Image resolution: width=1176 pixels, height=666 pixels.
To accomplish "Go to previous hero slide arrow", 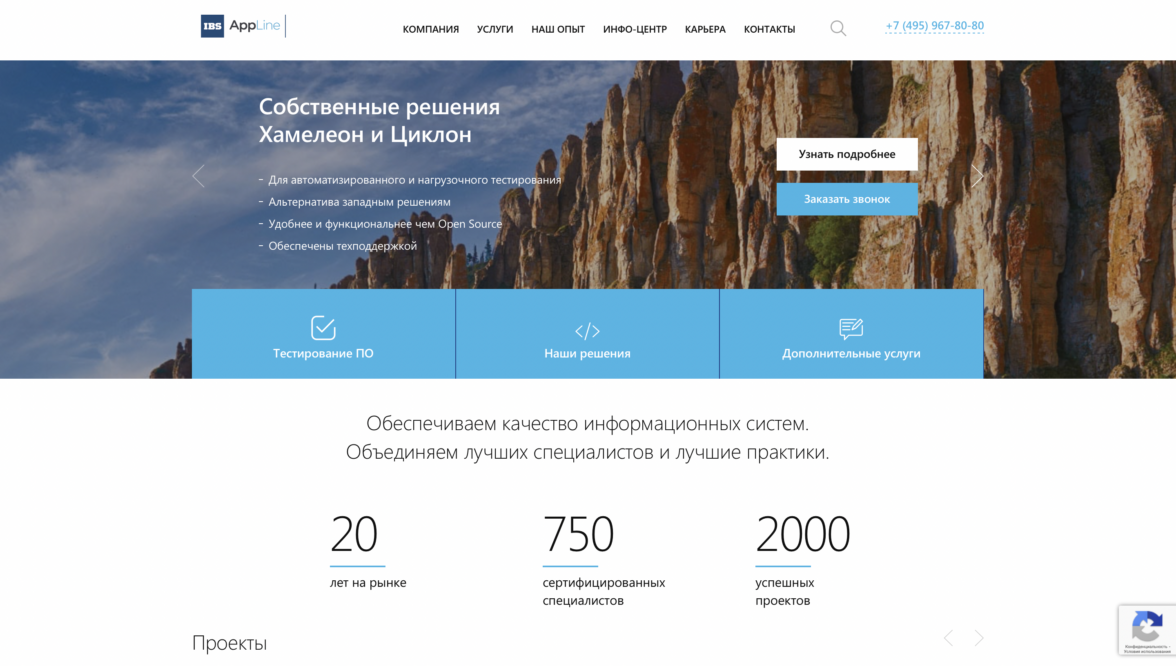I will [198, 176].
